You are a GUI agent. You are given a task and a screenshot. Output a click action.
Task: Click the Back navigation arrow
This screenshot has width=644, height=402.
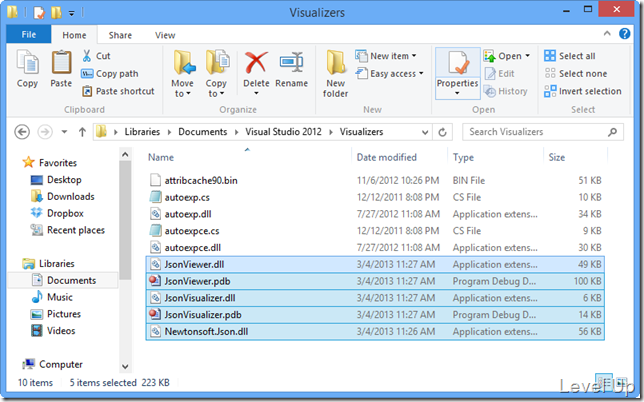point(22,132)
